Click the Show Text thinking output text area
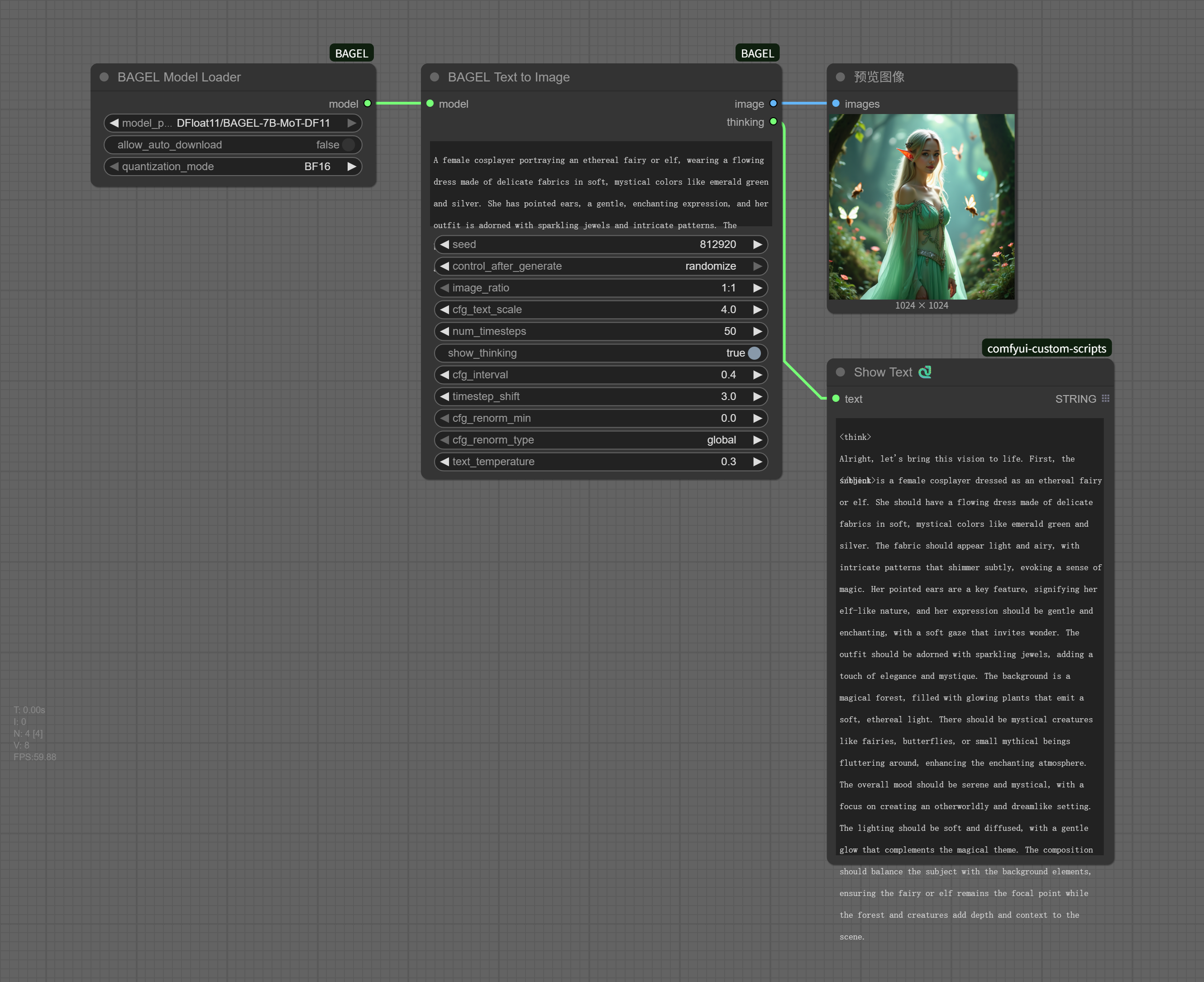Viewport: 1204px width, 982px height. pyautogui.click(x=970, y=636)
